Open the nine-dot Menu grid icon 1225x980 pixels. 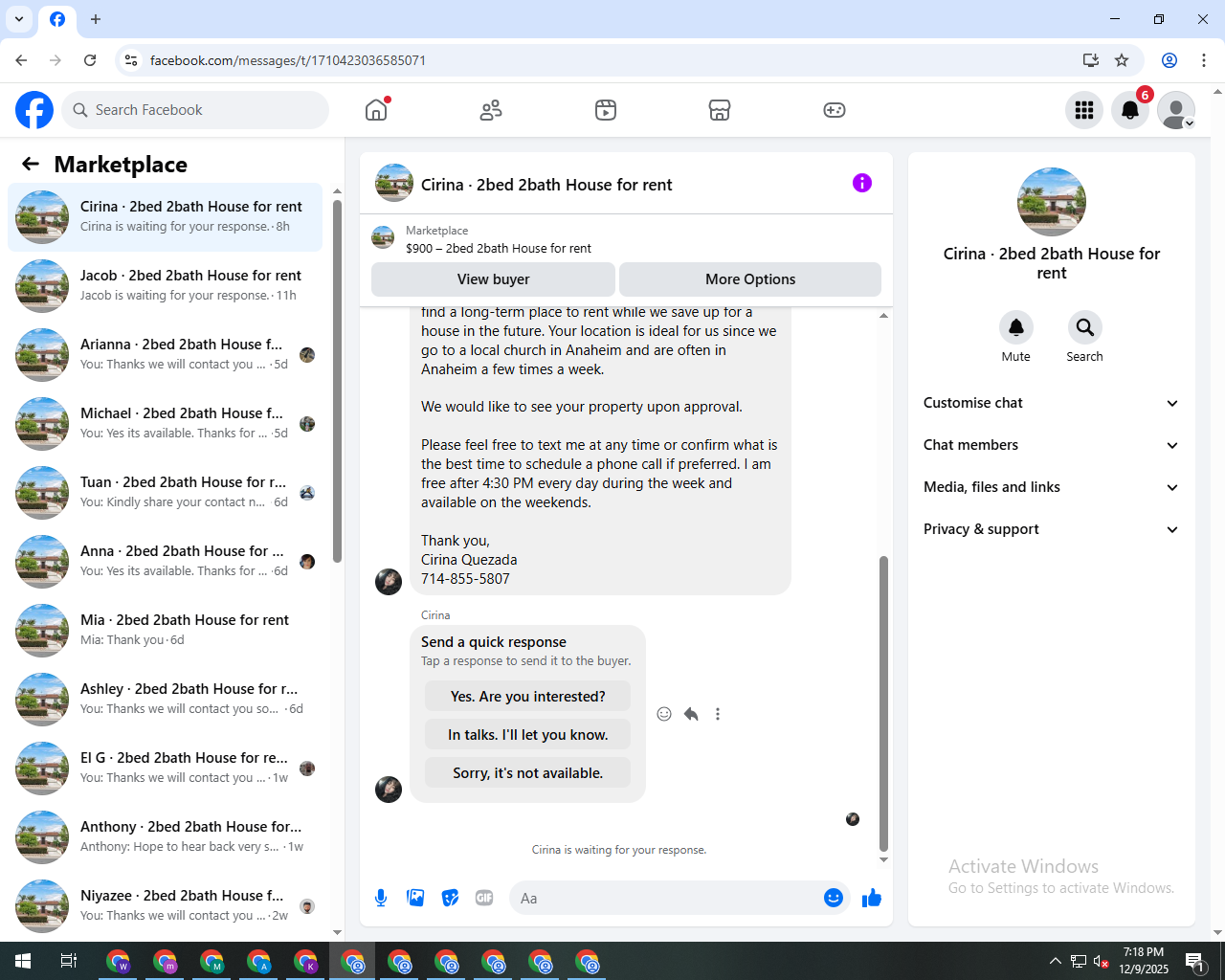coord(1084,110)
